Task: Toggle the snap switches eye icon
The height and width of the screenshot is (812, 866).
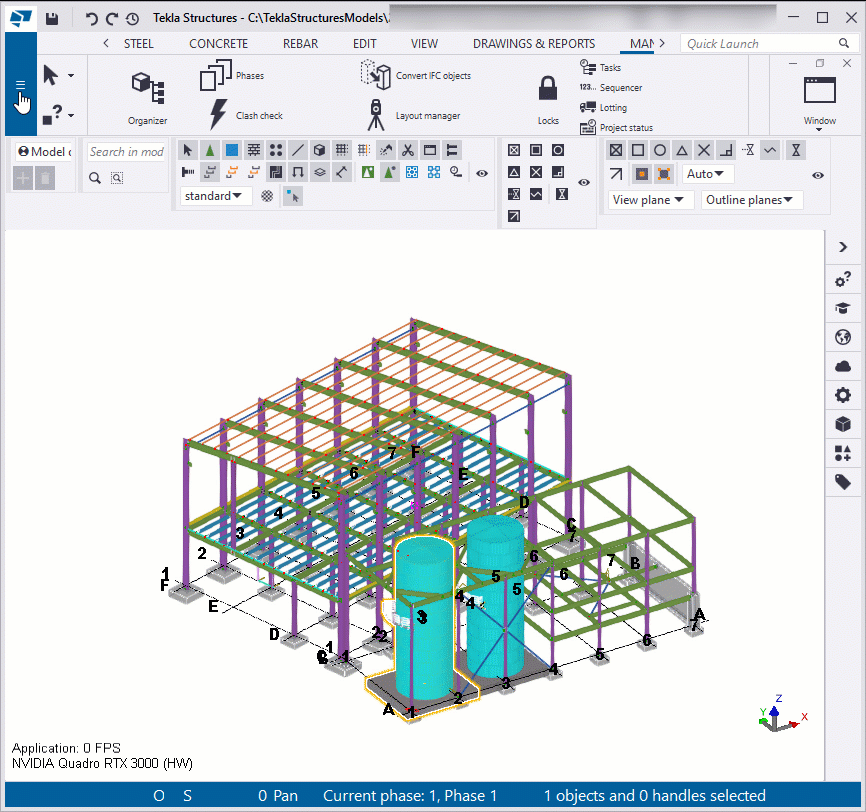Action: click(583, 182)
